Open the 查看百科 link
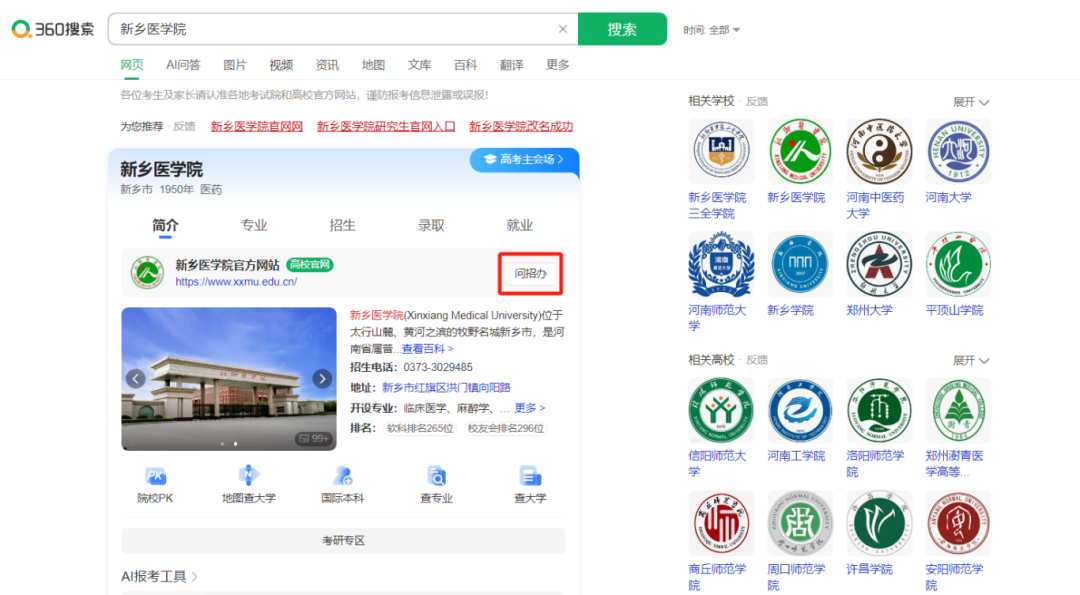The image size is (1080, 595). tap(427, 349)
